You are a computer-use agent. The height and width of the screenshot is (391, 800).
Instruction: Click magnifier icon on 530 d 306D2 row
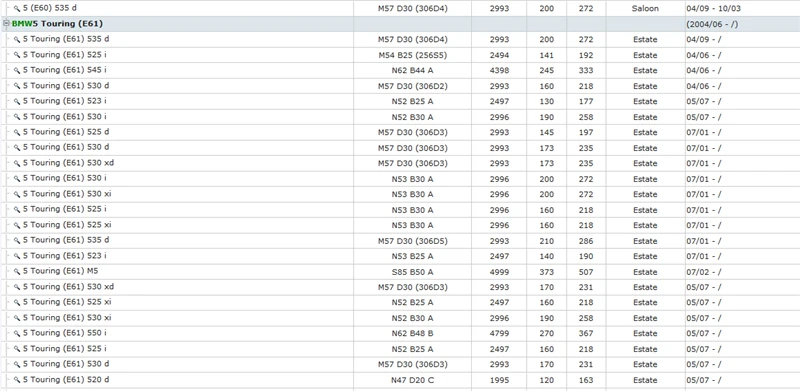[17, 86]
